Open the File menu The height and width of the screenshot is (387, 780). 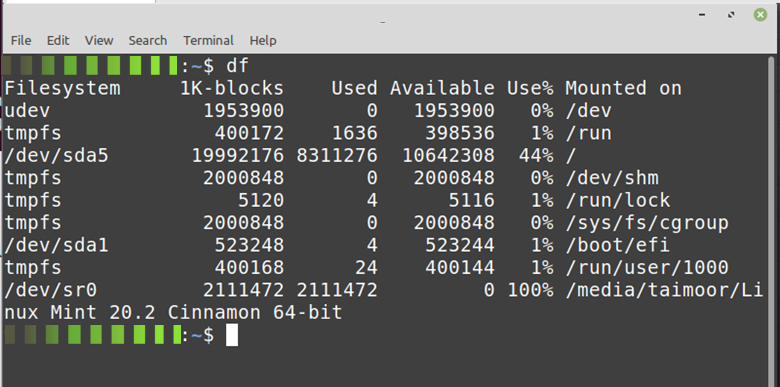tap(21, 40)
